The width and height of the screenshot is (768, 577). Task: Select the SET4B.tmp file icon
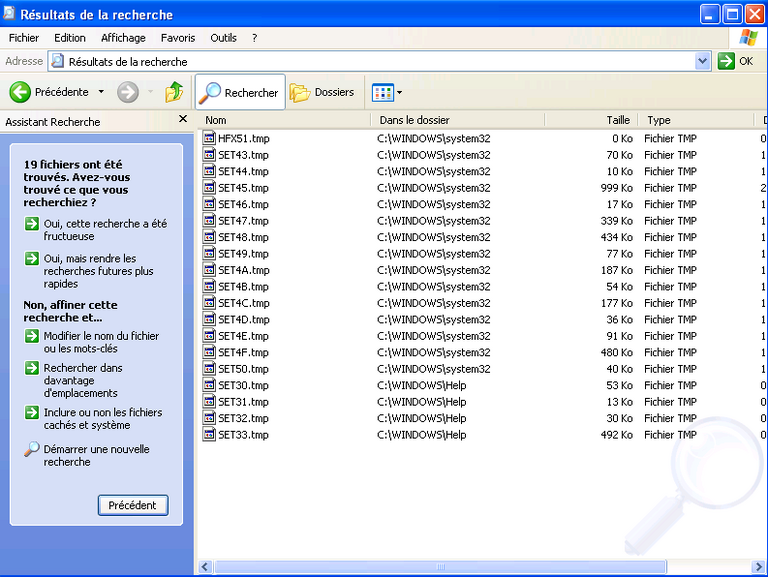[x=209, y=287]
